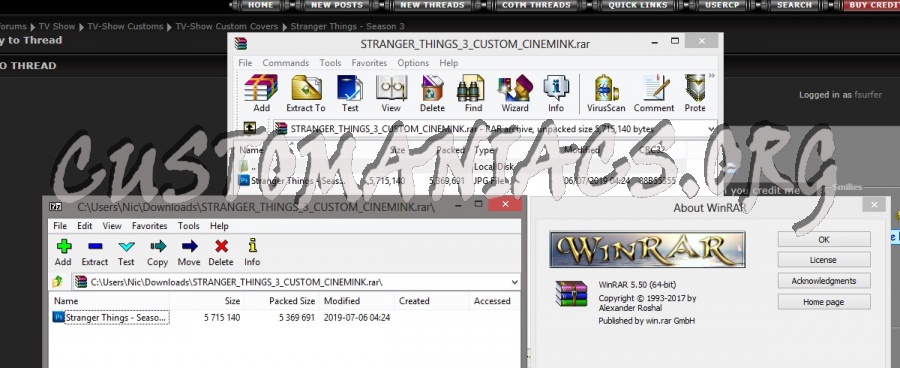
Task: Click the VirusScan toolbar icon
Action: (x=606, y=93)
